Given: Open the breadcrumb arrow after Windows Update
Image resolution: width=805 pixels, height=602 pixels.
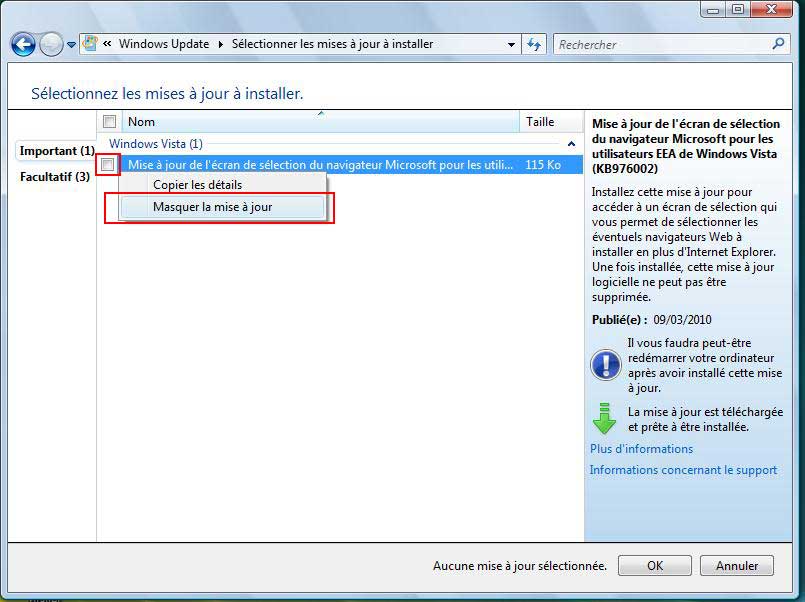Looking at the screenshot, I should (221, 45).
